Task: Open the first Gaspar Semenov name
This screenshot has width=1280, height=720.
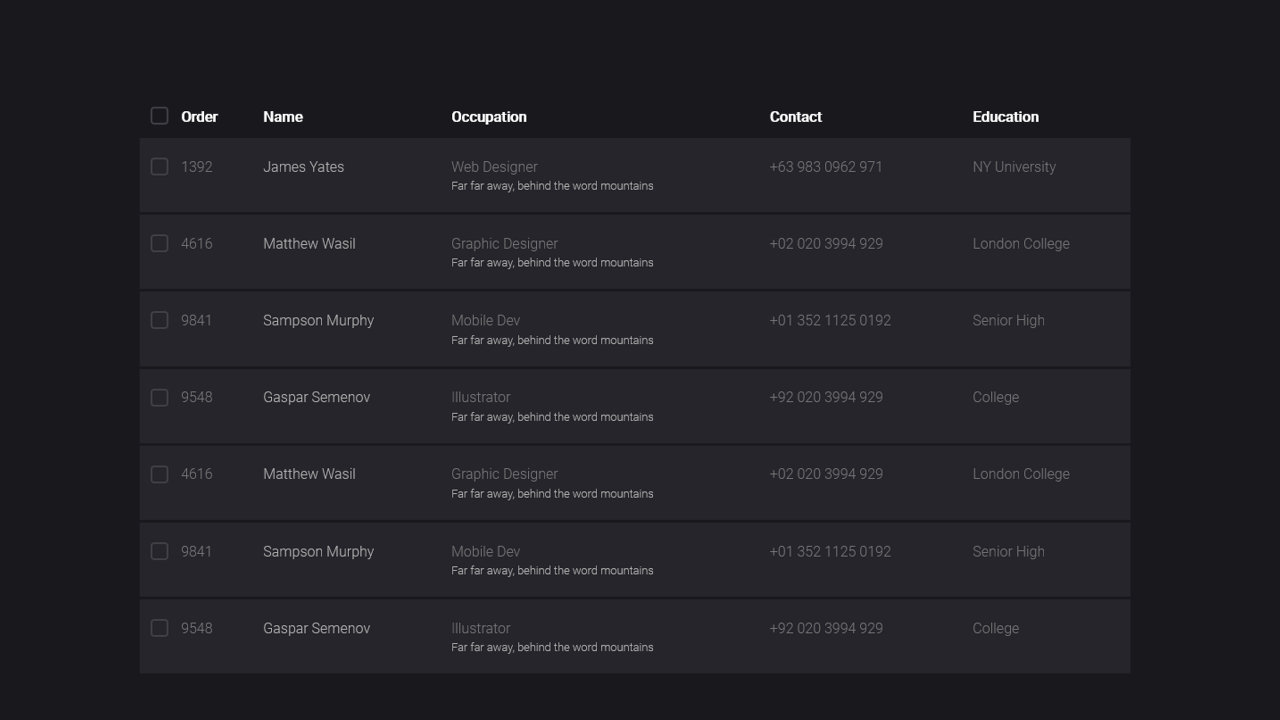Action: click(316, 397)
